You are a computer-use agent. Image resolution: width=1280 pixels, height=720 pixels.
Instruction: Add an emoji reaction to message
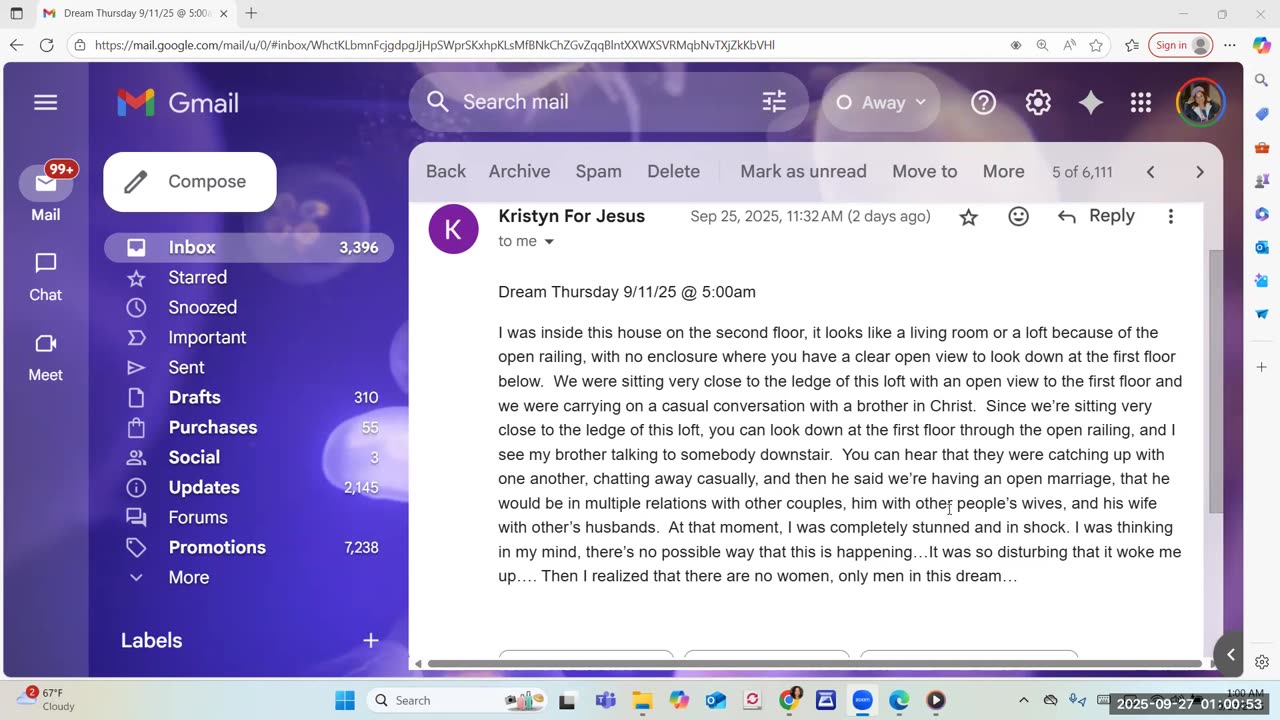[1018, 216]
